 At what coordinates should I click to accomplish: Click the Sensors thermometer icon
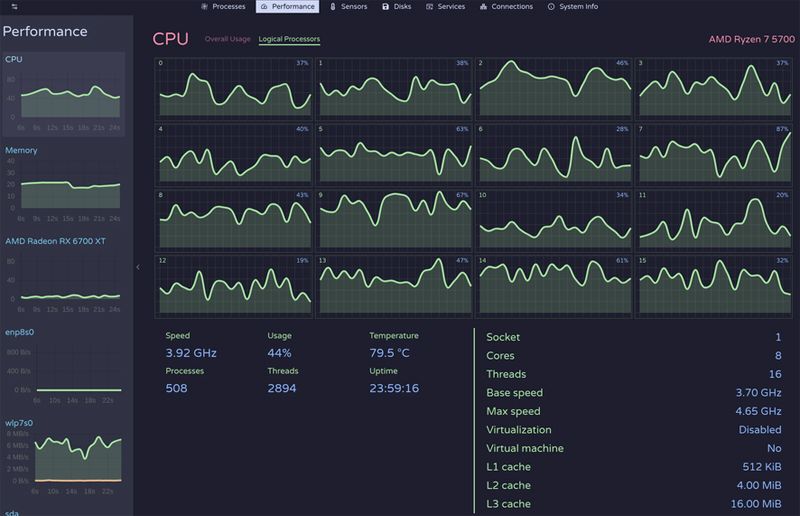click(x=333, y=7)
